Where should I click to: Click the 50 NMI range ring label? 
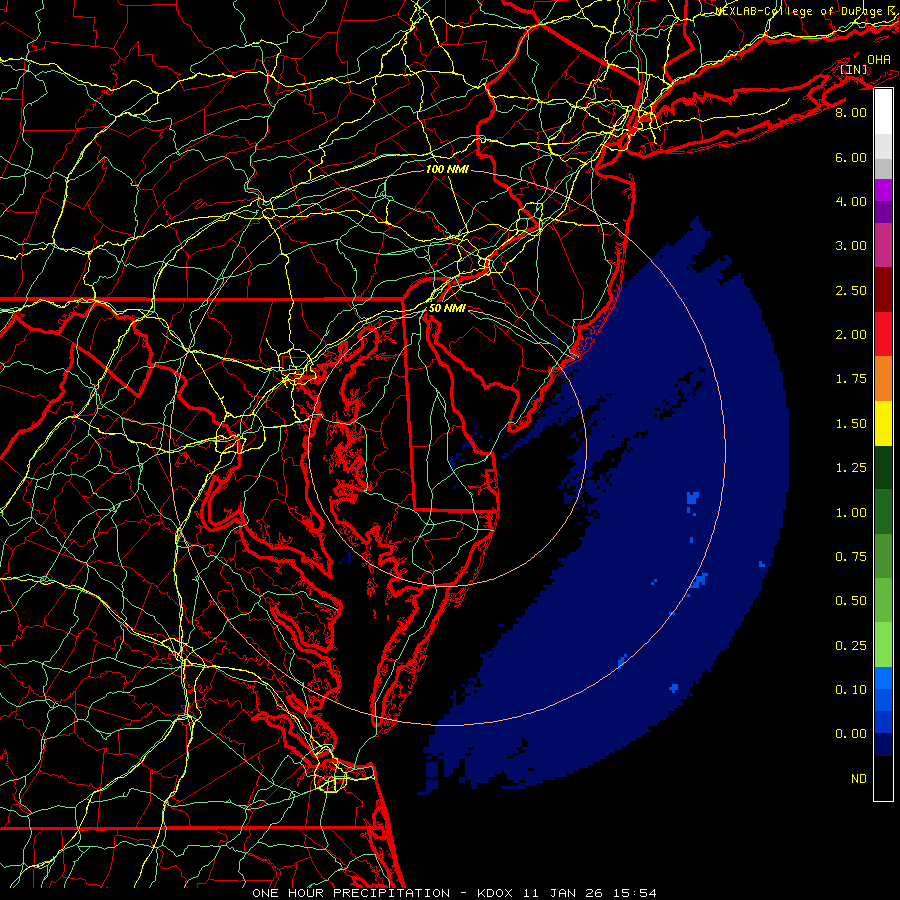pyautogui.click(x=447, y=308)
